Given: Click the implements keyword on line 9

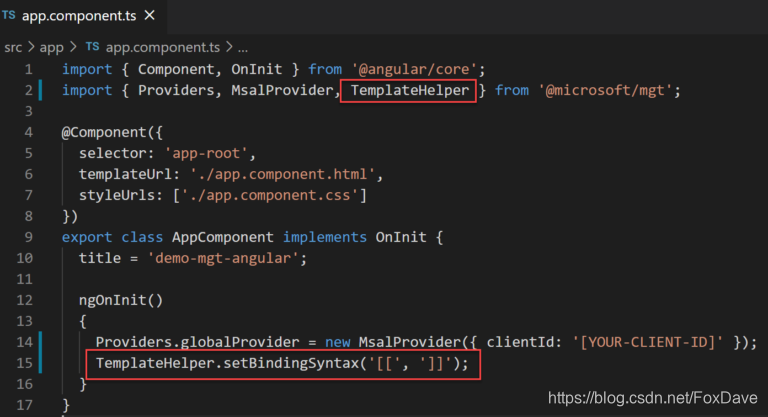Looking at the screenshot, I should (x=324, y=237).
